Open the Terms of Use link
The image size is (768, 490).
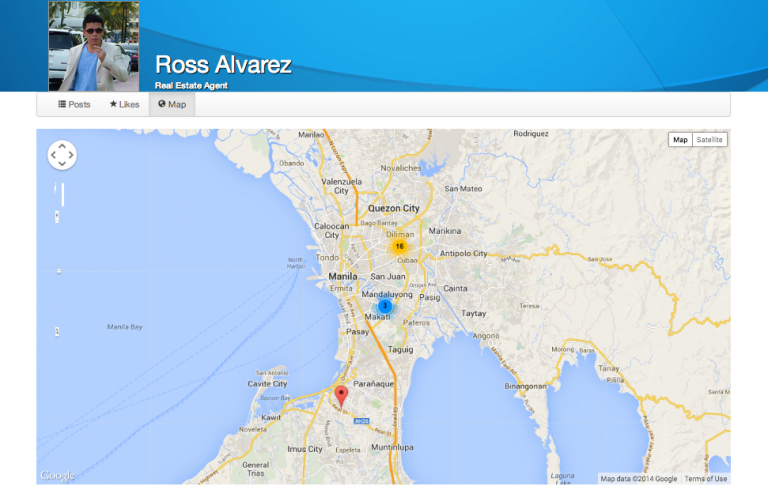point(706,479)
